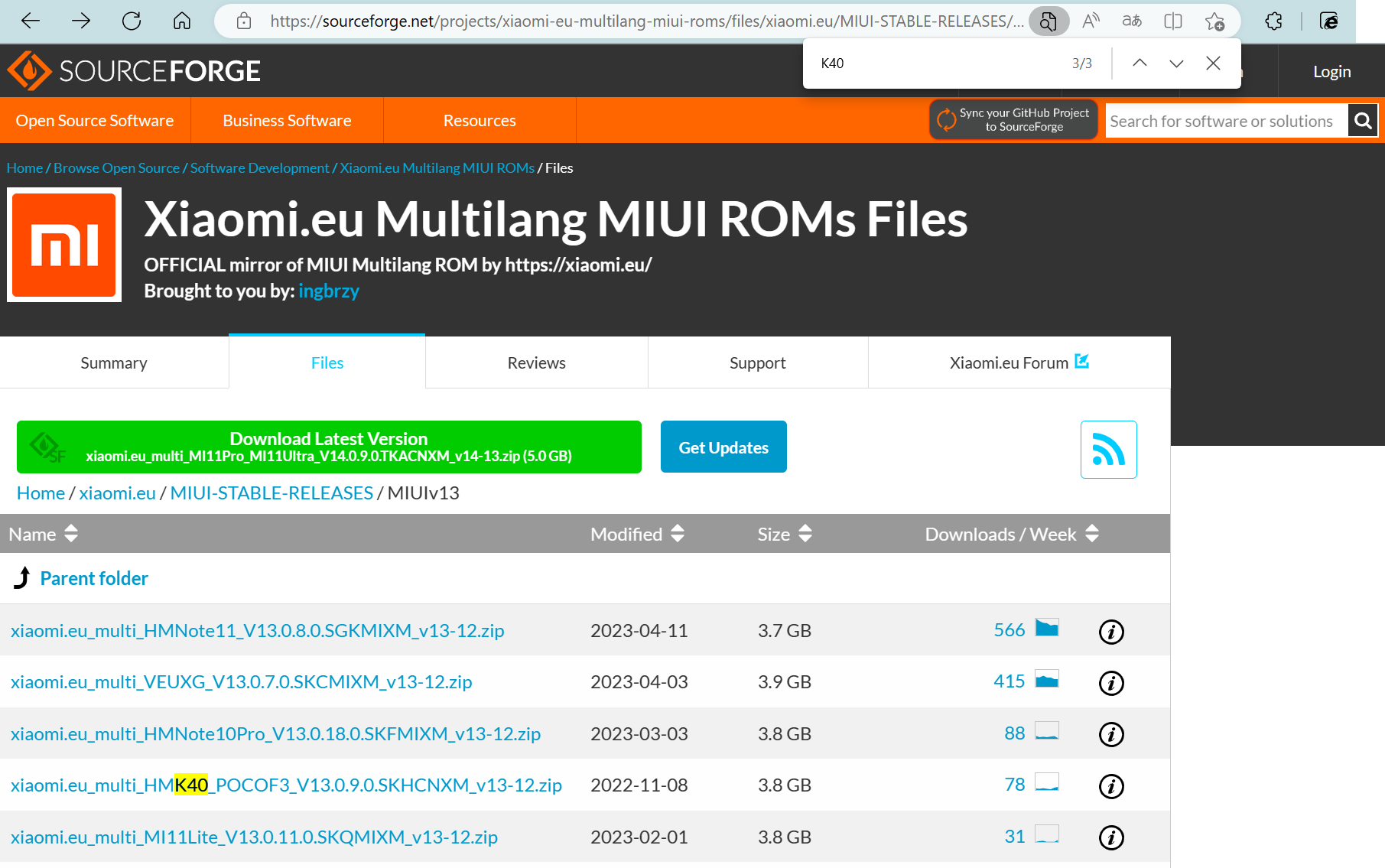Open Home in the file path
Viewport: 1385px width, 868px height.
pyautogui.click(x=41, y=493)
